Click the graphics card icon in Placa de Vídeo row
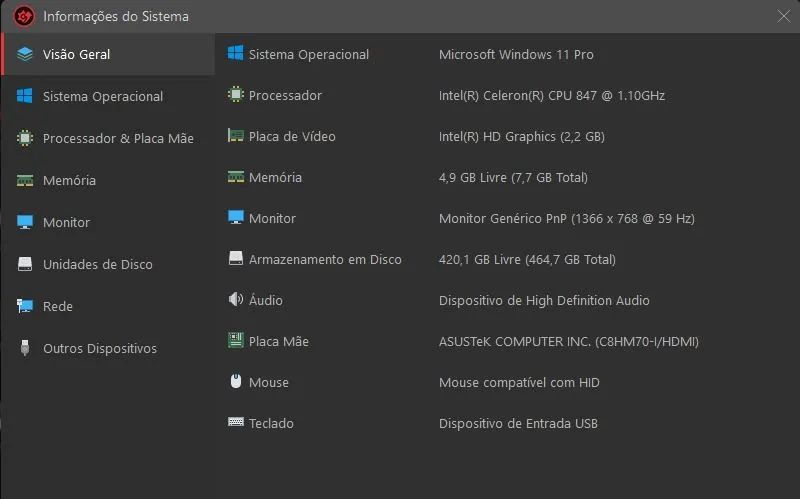 (x=235, y=135)
